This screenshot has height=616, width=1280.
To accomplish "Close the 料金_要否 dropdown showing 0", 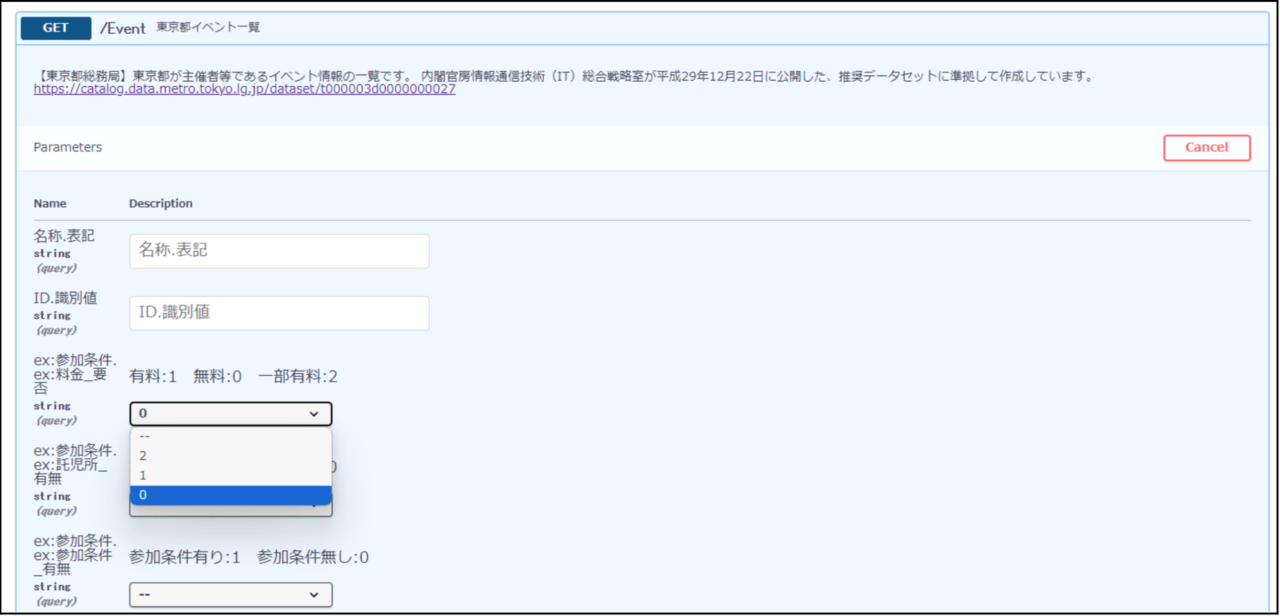I will point(231,413).
